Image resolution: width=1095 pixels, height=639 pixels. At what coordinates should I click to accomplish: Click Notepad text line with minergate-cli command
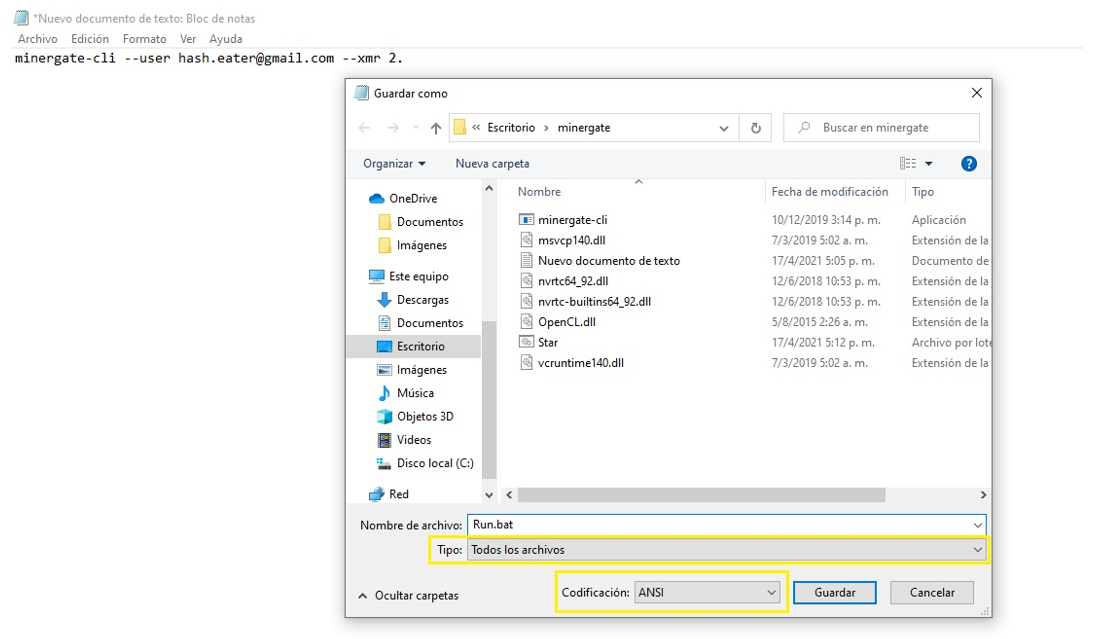(209, 59)
